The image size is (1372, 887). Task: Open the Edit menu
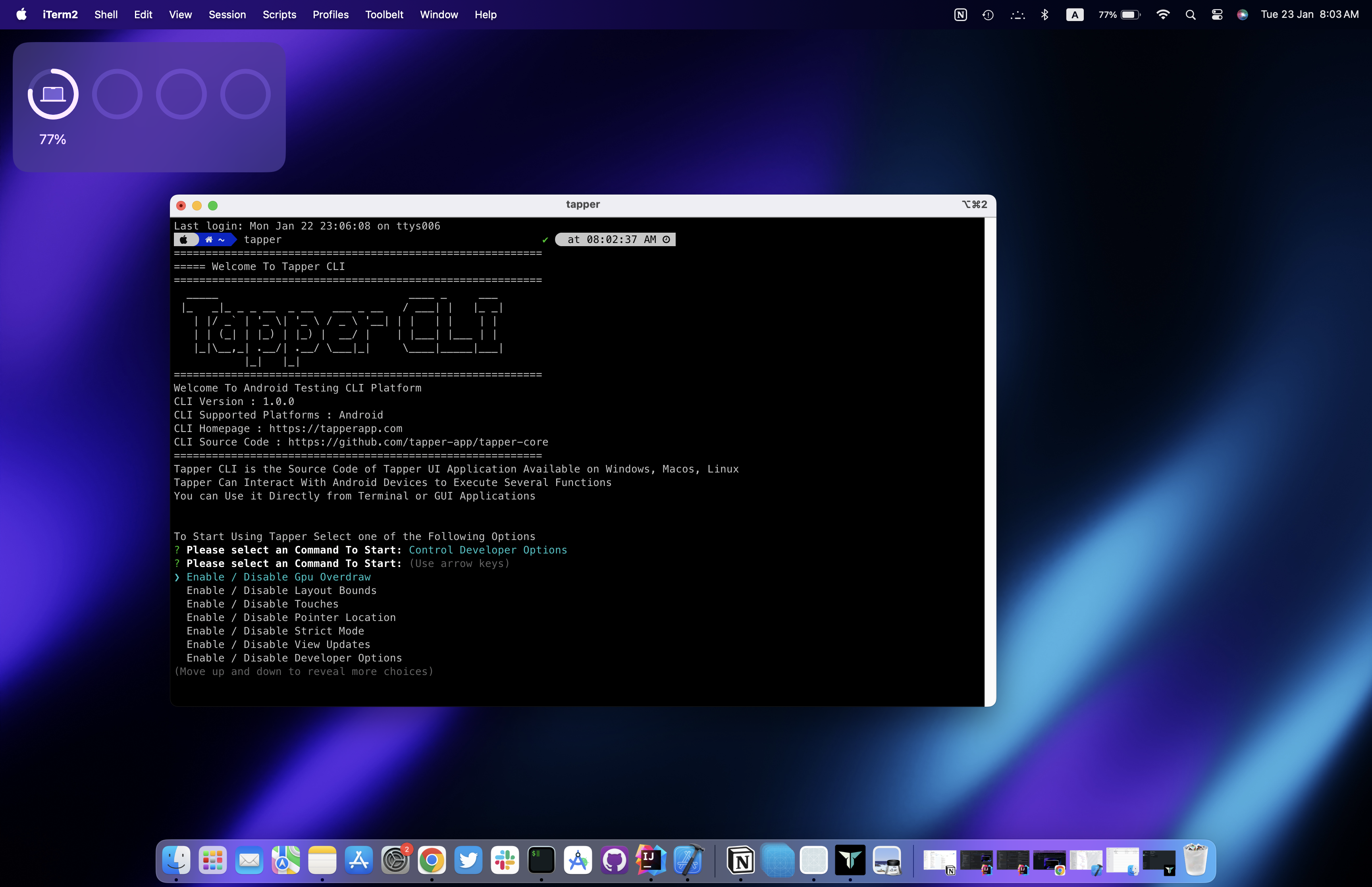pyautogui.click(x=143, y=14)
